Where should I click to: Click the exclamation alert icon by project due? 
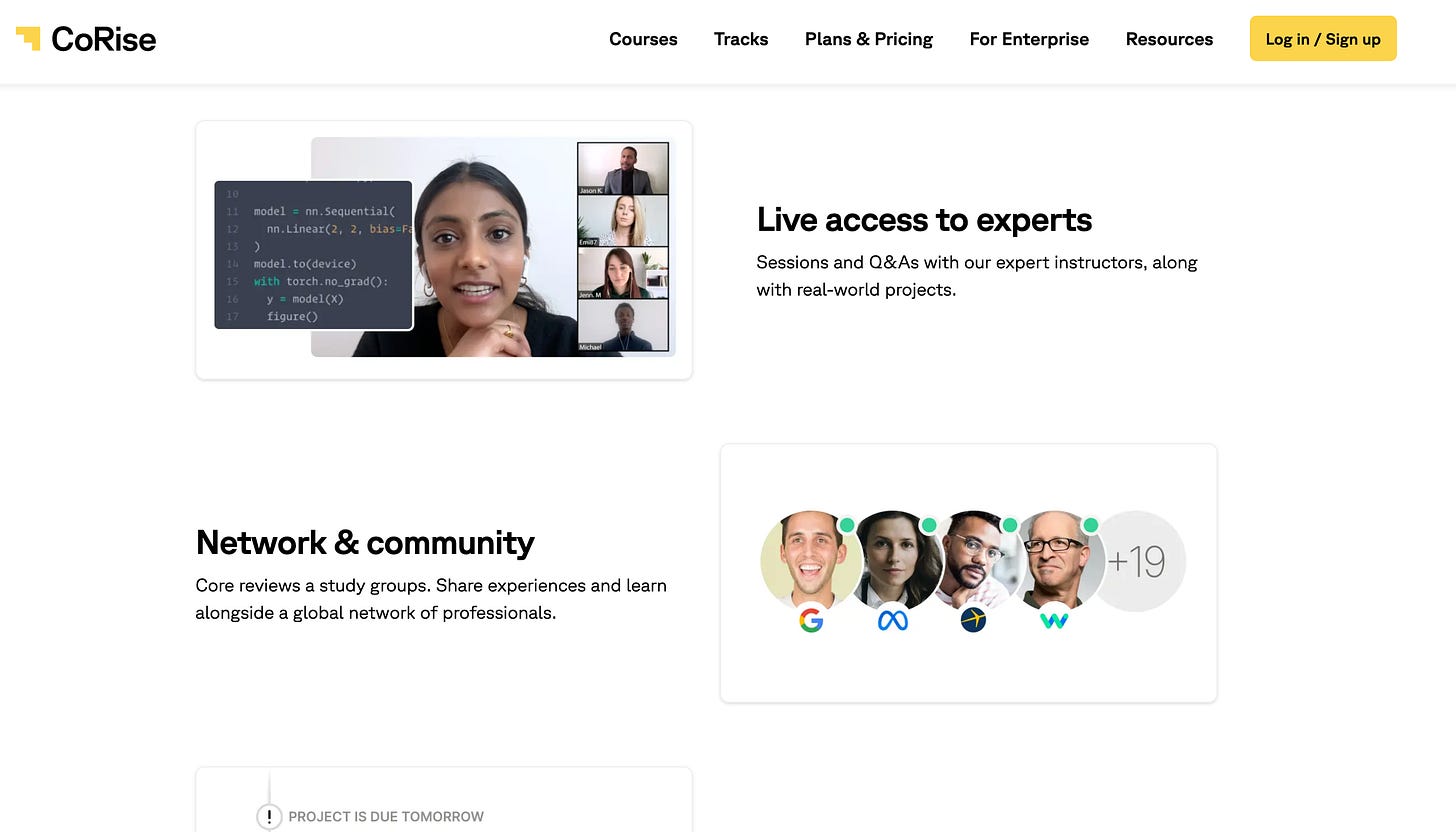[x=269, y=817]
